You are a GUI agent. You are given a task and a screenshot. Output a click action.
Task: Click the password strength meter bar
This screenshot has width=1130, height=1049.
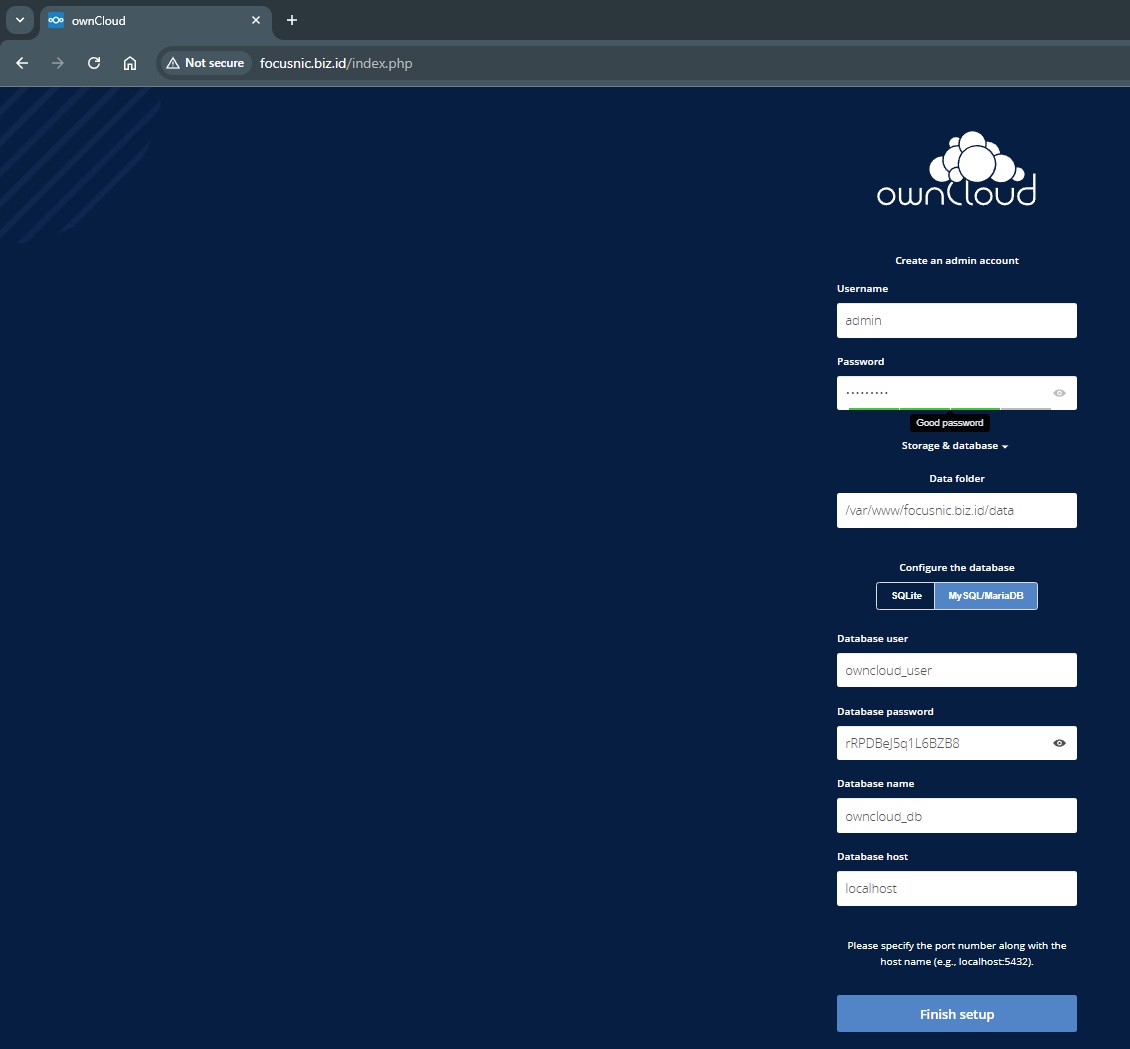[949, 408]
